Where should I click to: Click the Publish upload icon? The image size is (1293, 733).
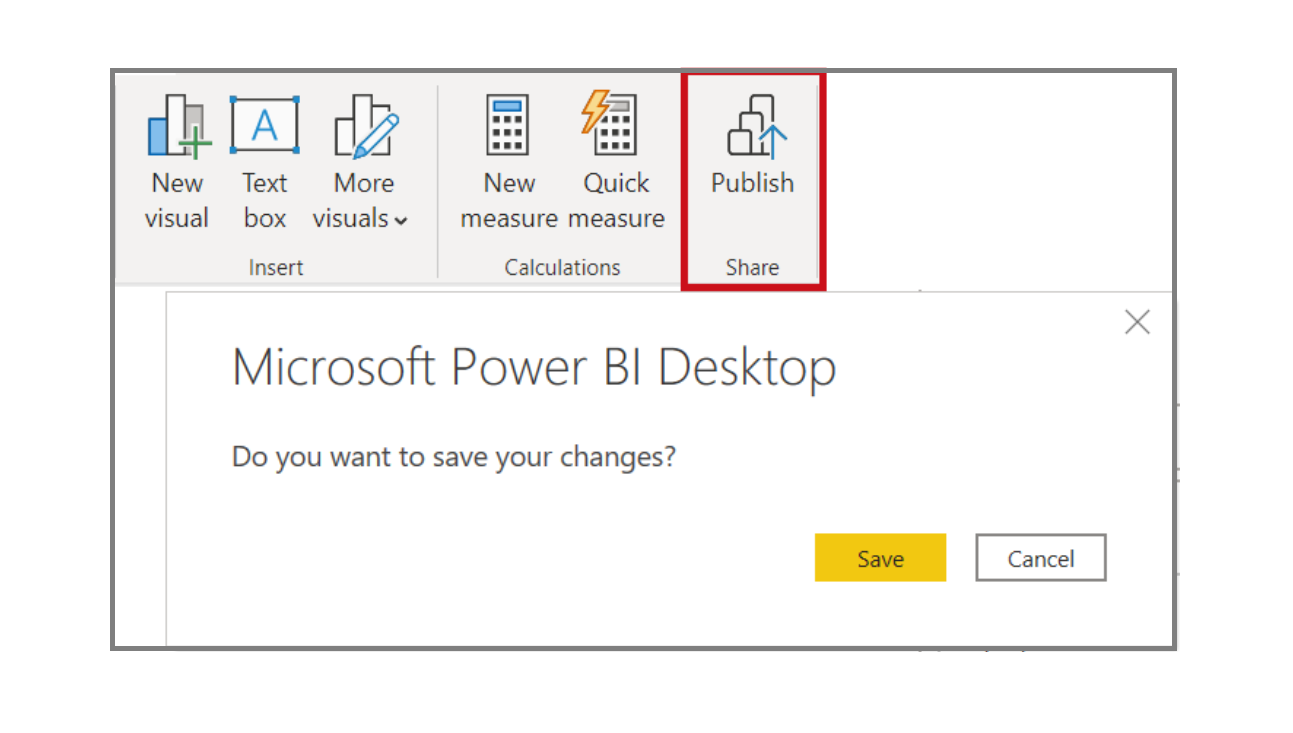click(757, 127)
